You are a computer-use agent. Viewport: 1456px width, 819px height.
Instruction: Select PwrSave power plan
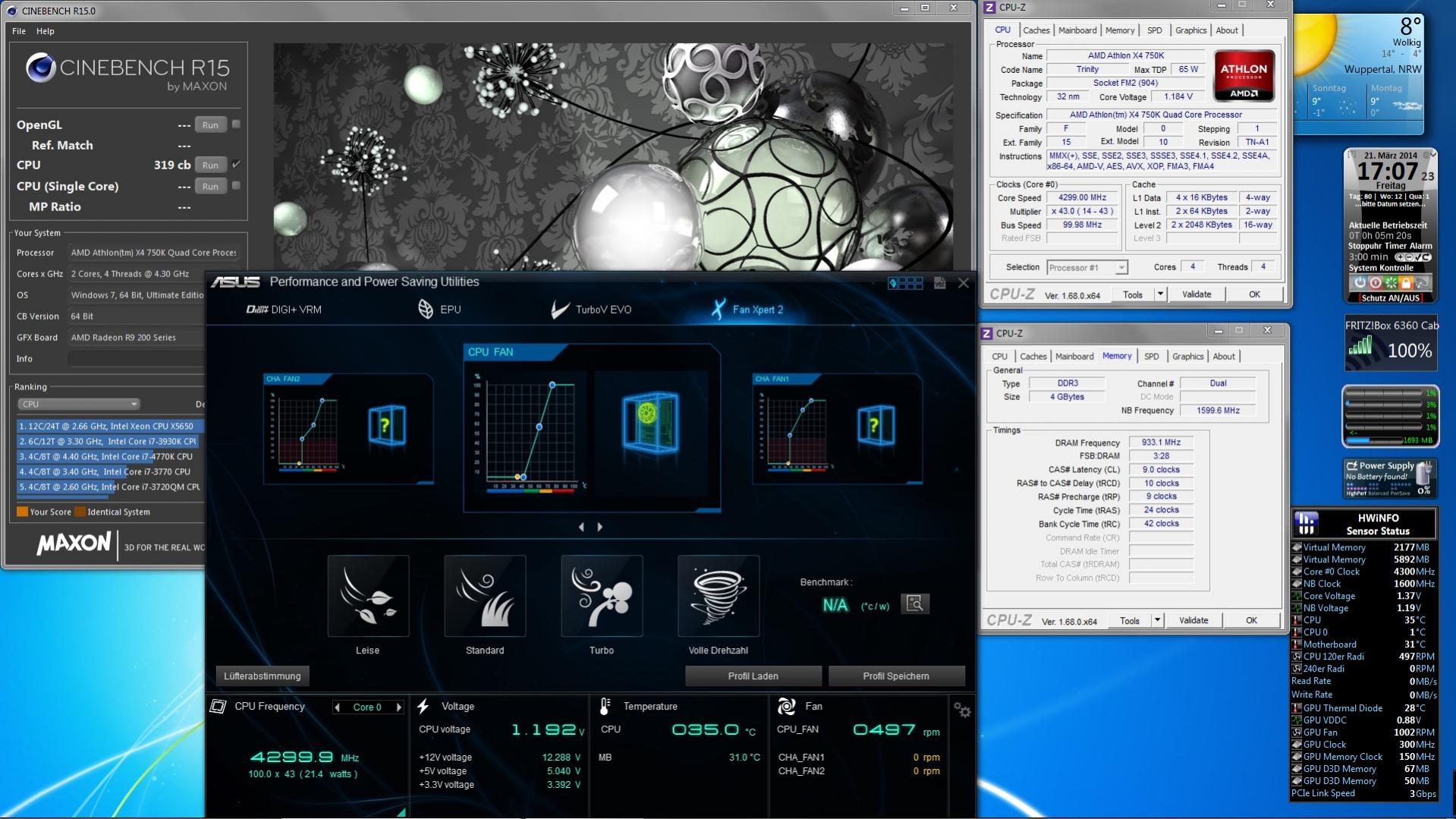click(x=1401, y=493)
